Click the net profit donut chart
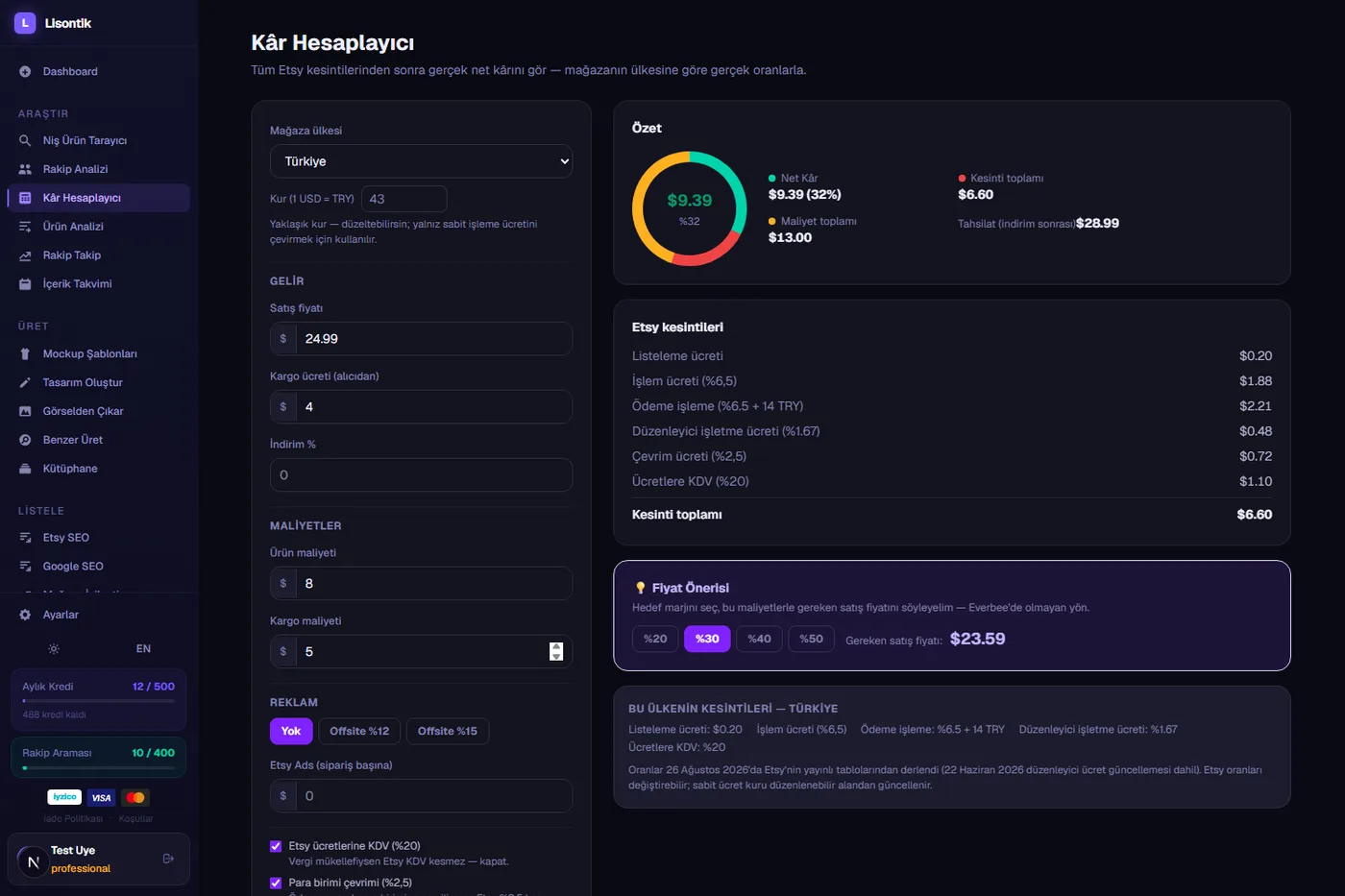Screen dimensions: 1345x896 [689, 208]
